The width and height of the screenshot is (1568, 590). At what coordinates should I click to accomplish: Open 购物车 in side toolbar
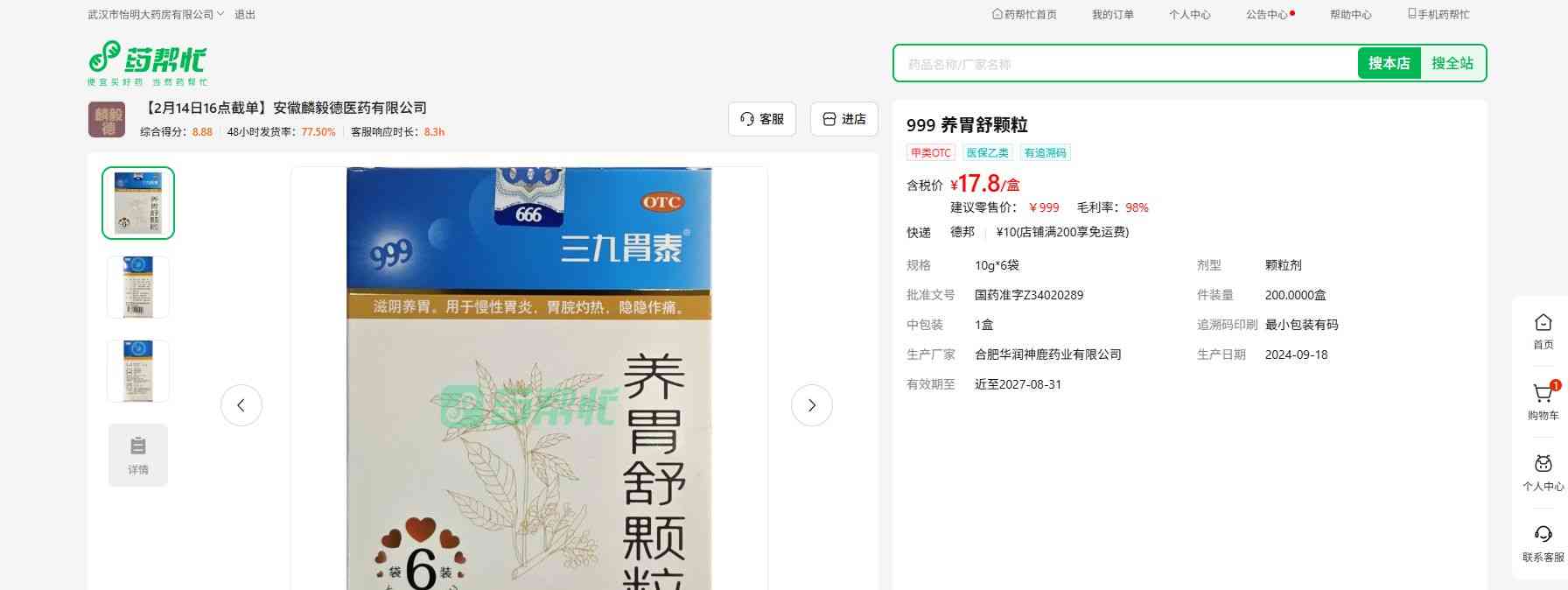pyautogui.click(x=1543, y=401)
